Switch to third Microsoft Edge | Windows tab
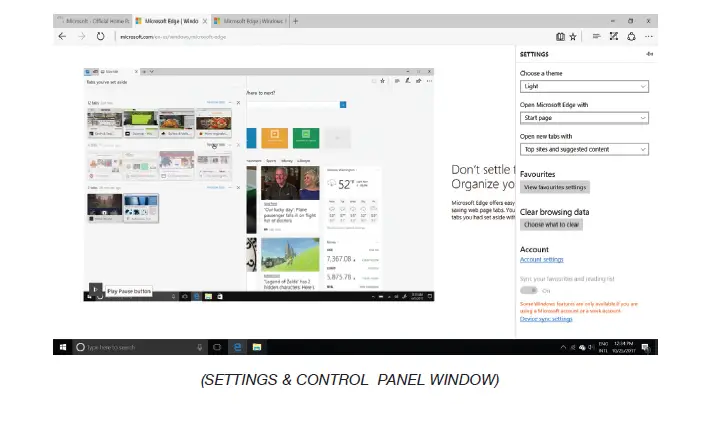This screenshot has height=430, width=724. point(250,21)
